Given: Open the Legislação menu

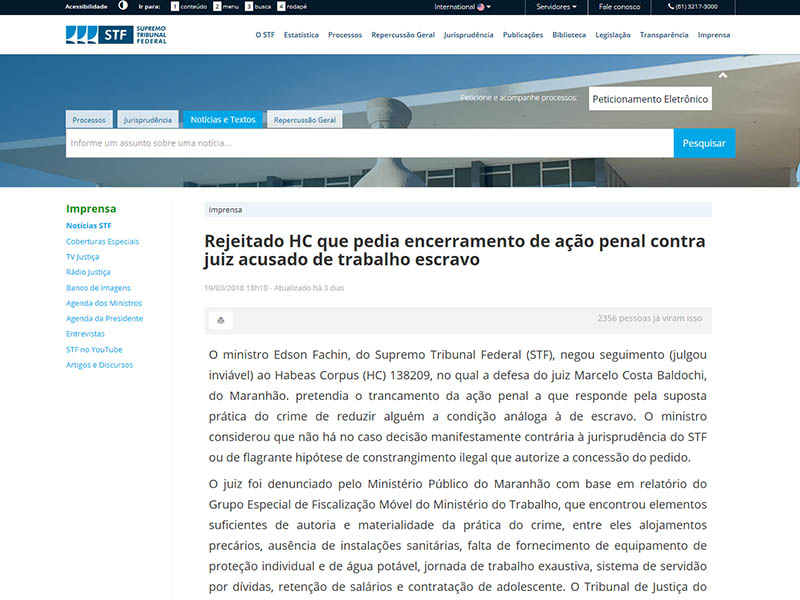Looking at the screenshot, I should (613, 35).
